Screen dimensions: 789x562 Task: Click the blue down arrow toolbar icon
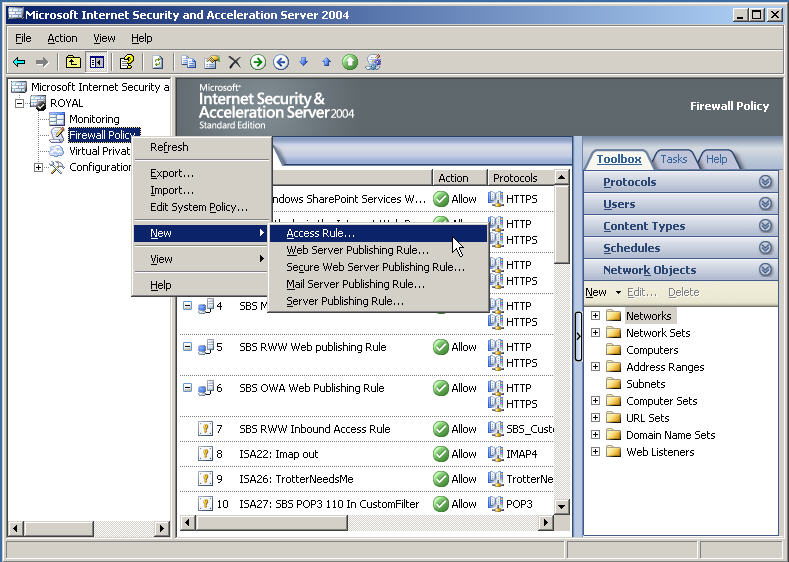pos(304,62)
